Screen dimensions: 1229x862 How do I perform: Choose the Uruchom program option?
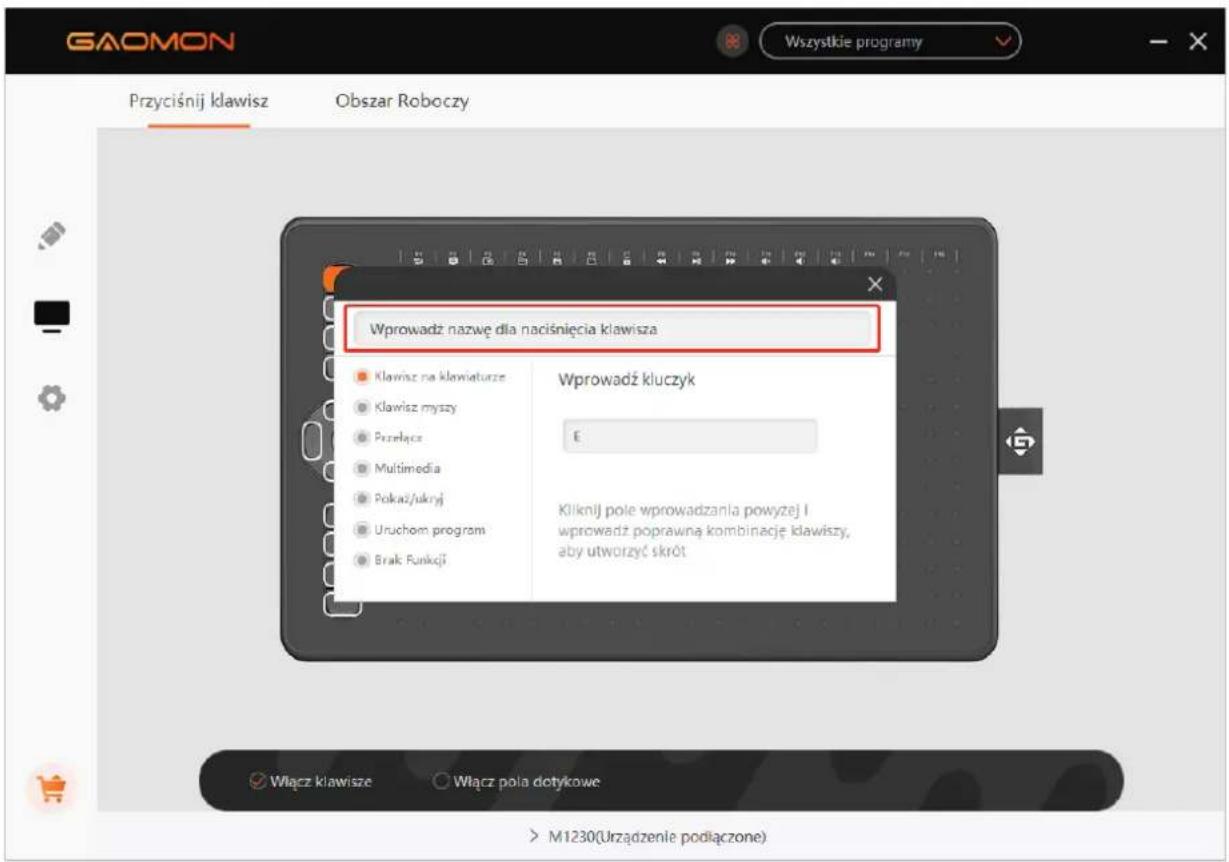coord(421,529)
